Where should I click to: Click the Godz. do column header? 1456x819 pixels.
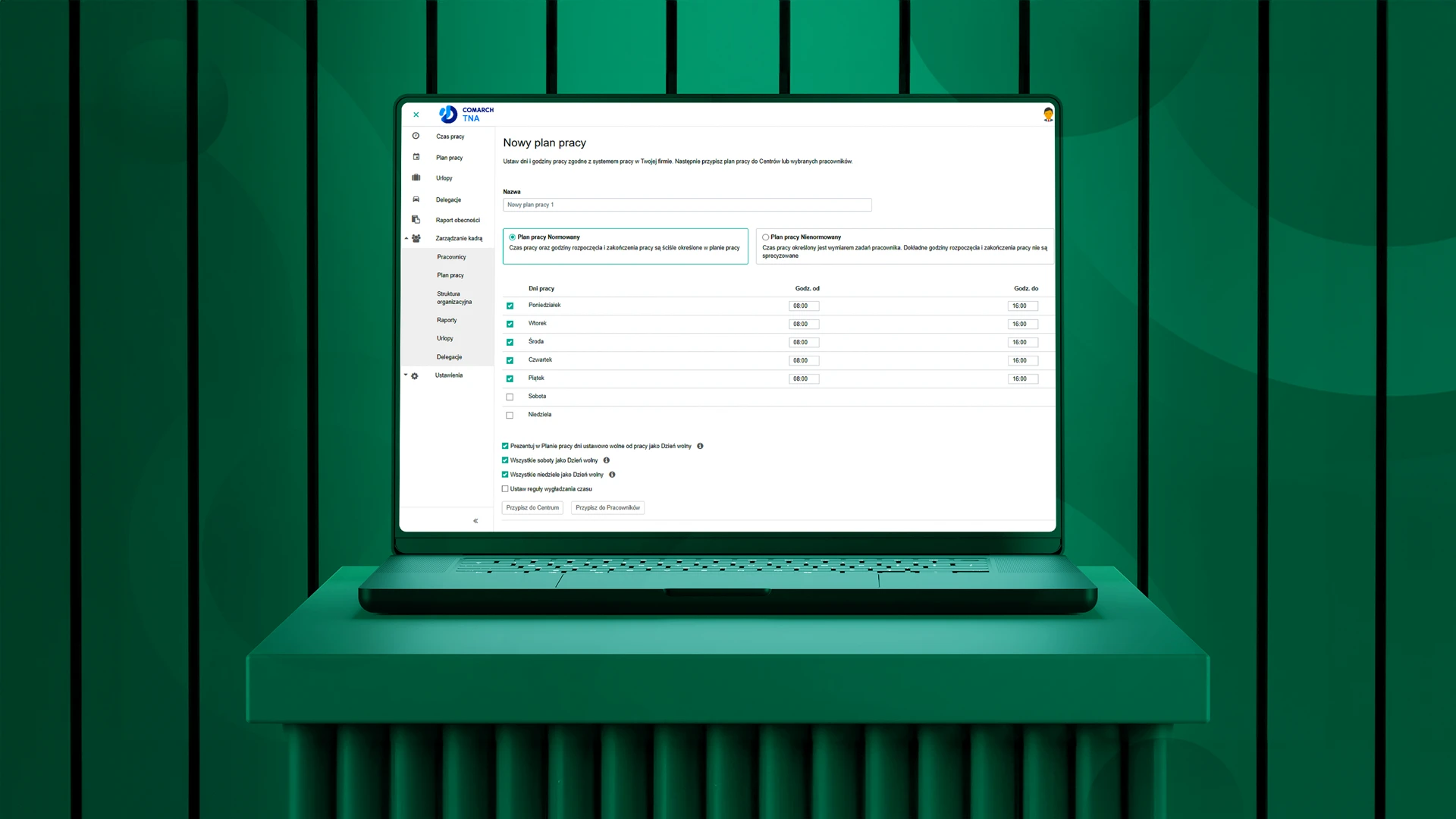(1026, 288)
